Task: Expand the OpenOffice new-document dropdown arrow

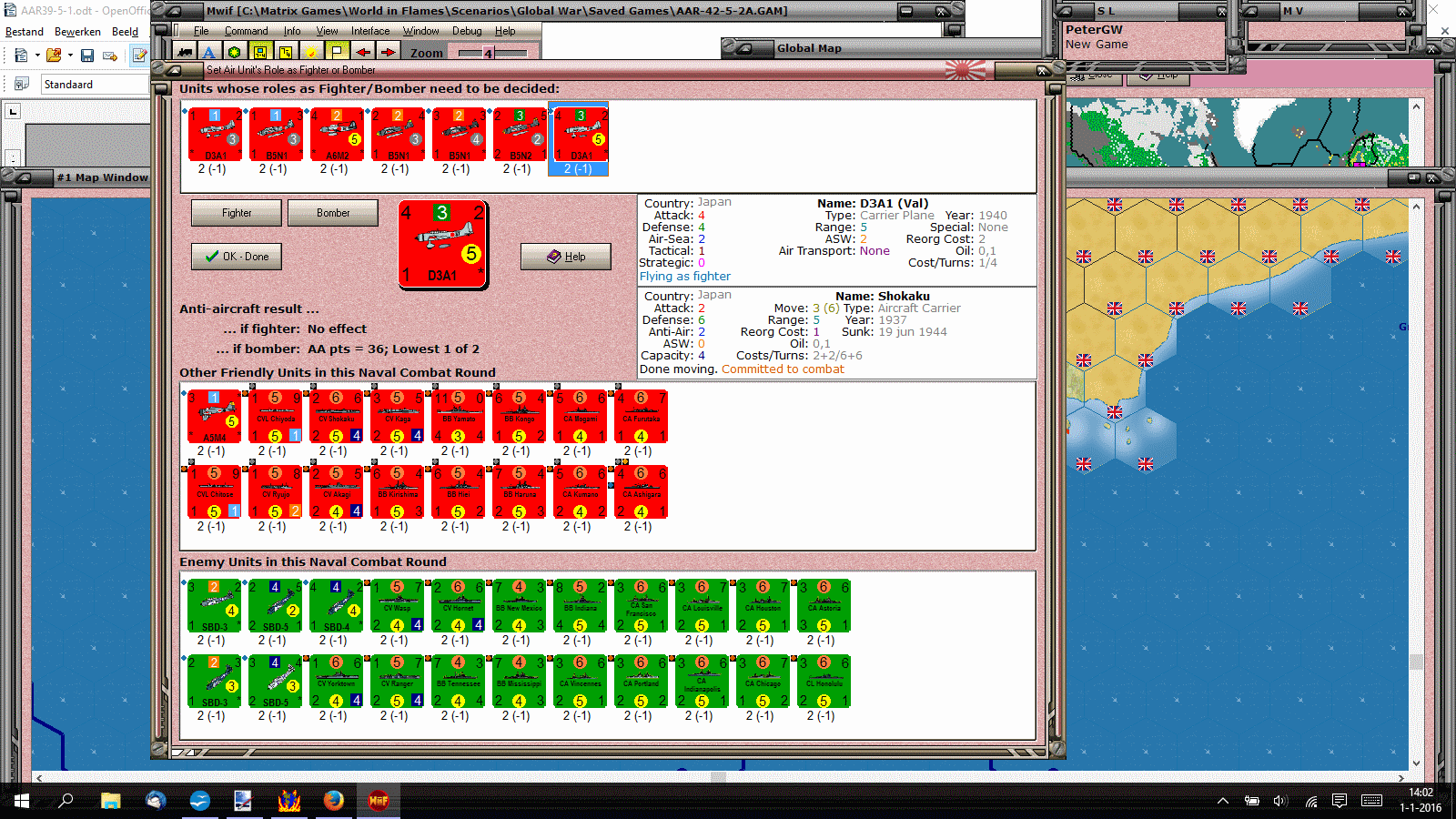Action: point(37,56)
